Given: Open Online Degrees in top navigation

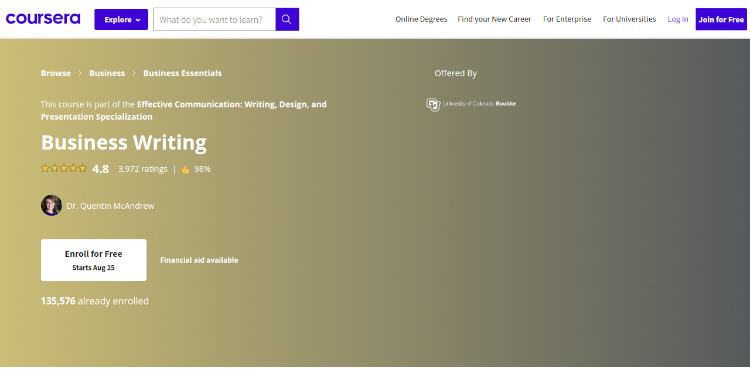Looking at the screenshot, I should (421, 19).
